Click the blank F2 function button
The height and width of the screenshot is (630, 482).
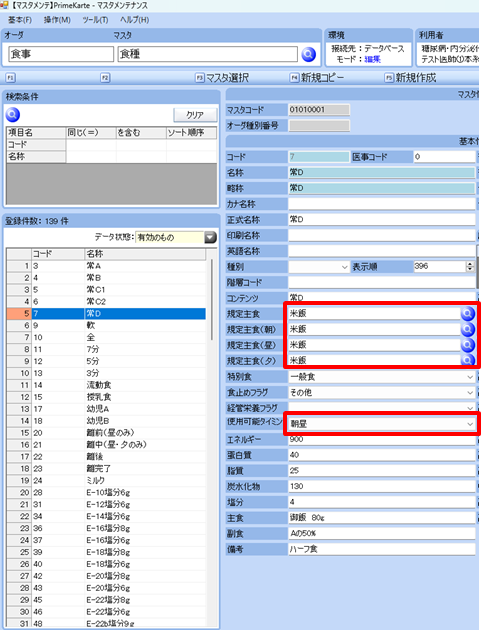tap(105, 78)
